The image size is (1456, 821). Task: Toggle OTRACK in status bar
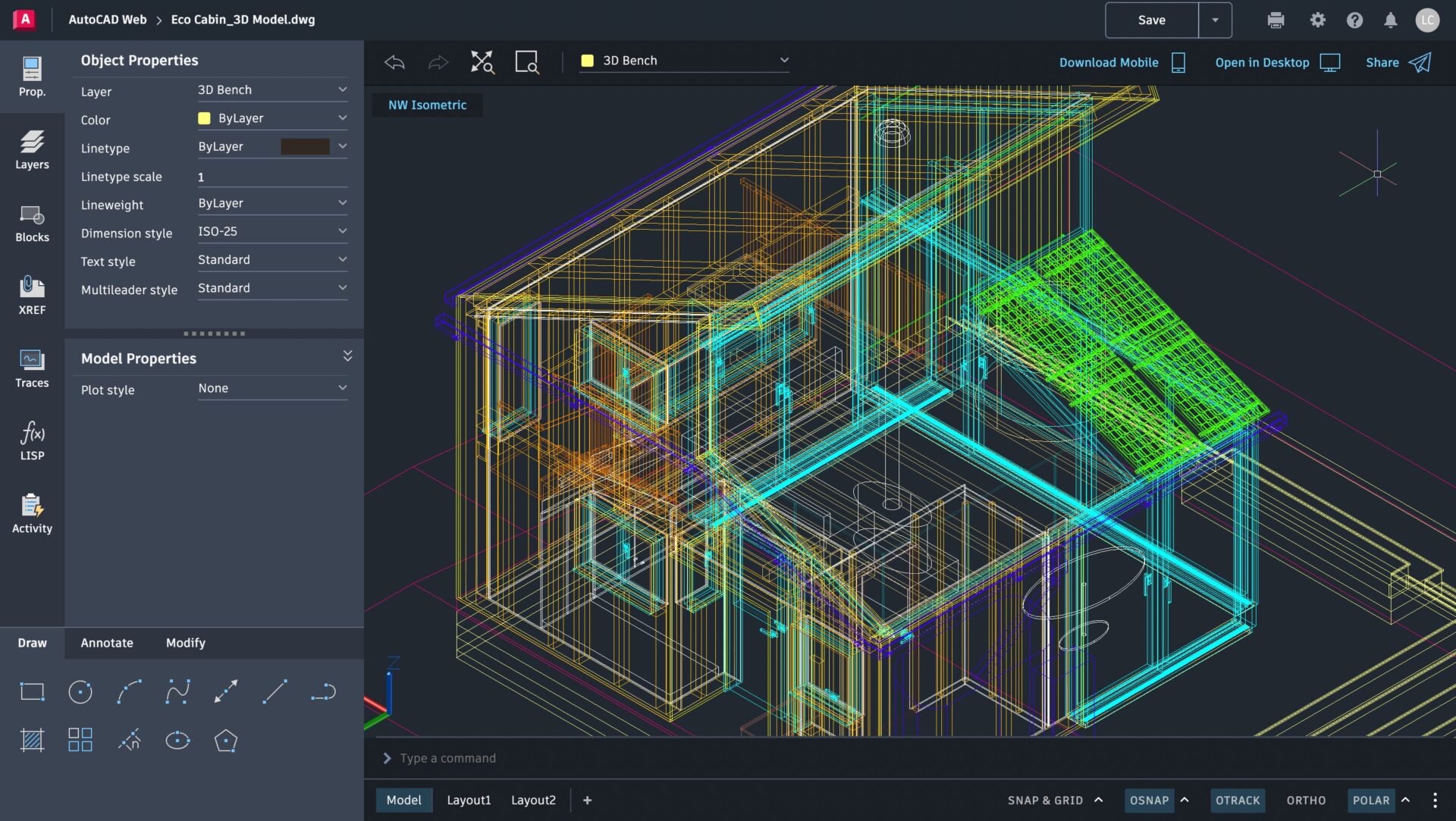coord(1238,800)
